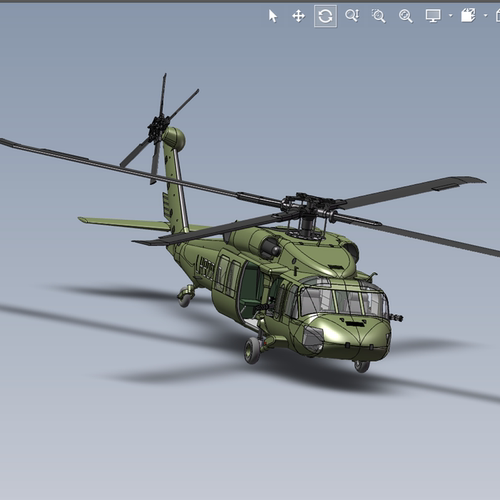Select the arrow pointer tool
Screen dimensions: 500x500
(273, 16)
